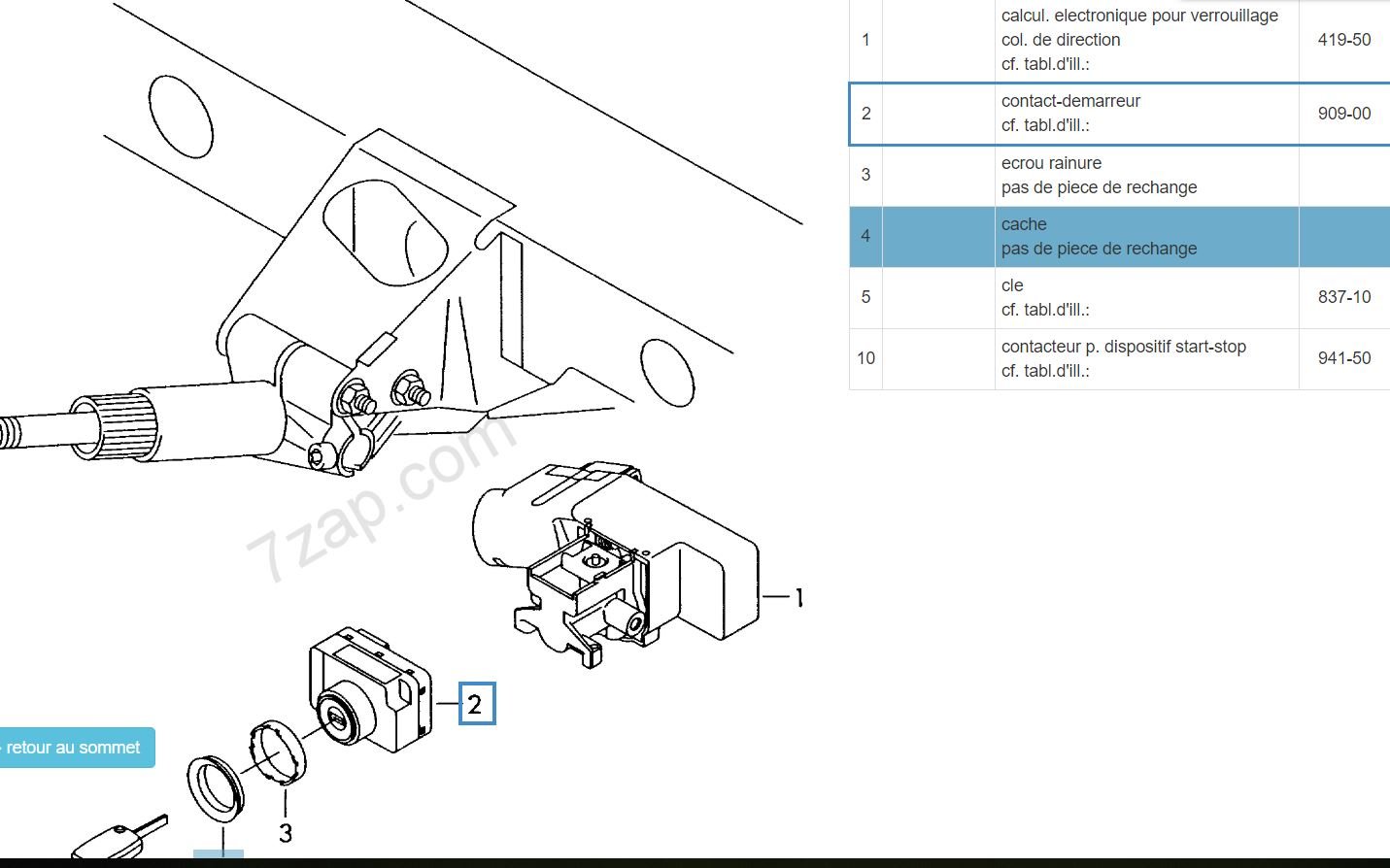Open illustration link 419-50

point(1343,40)
